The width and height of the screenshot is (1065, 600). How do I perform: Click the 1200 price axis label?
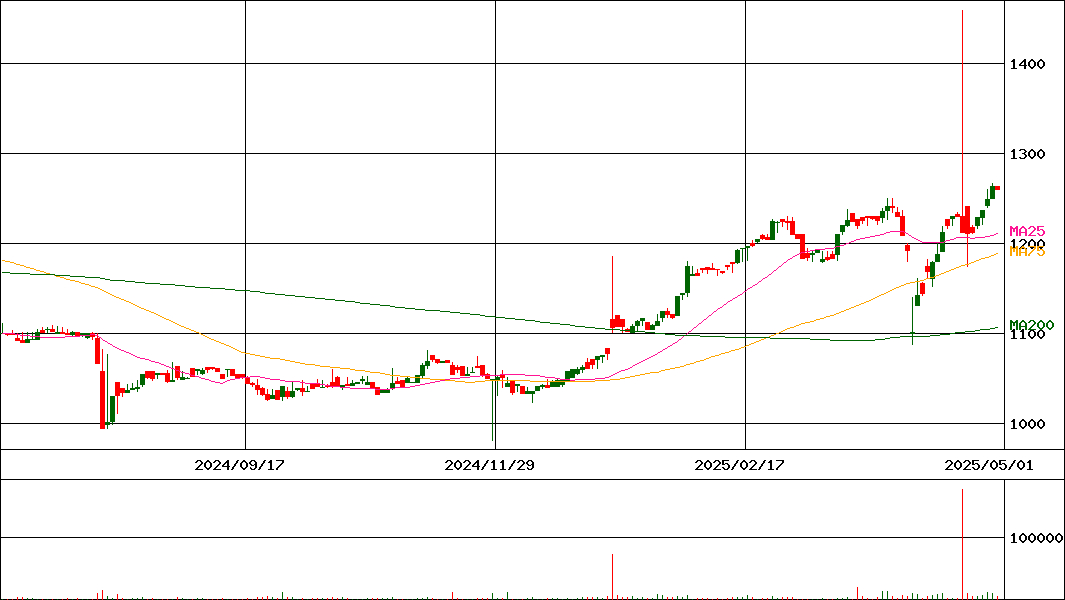[x=1028, y=243]
